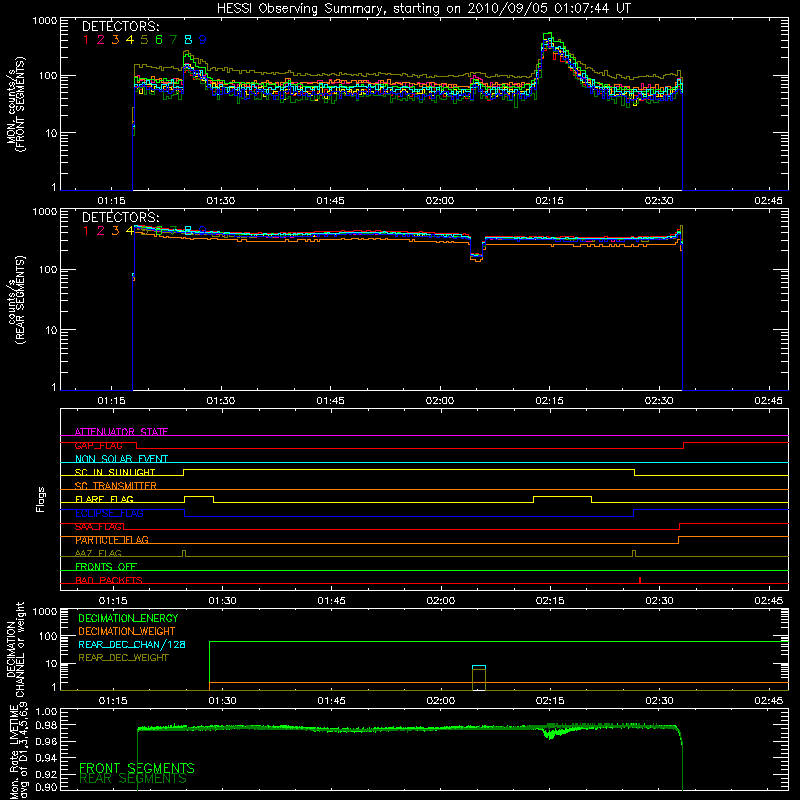The height and width of the screenshot is (800, 800).
Task: Click the ATTENUATOR_STATE flag label
Action: [x=121, y=432]
